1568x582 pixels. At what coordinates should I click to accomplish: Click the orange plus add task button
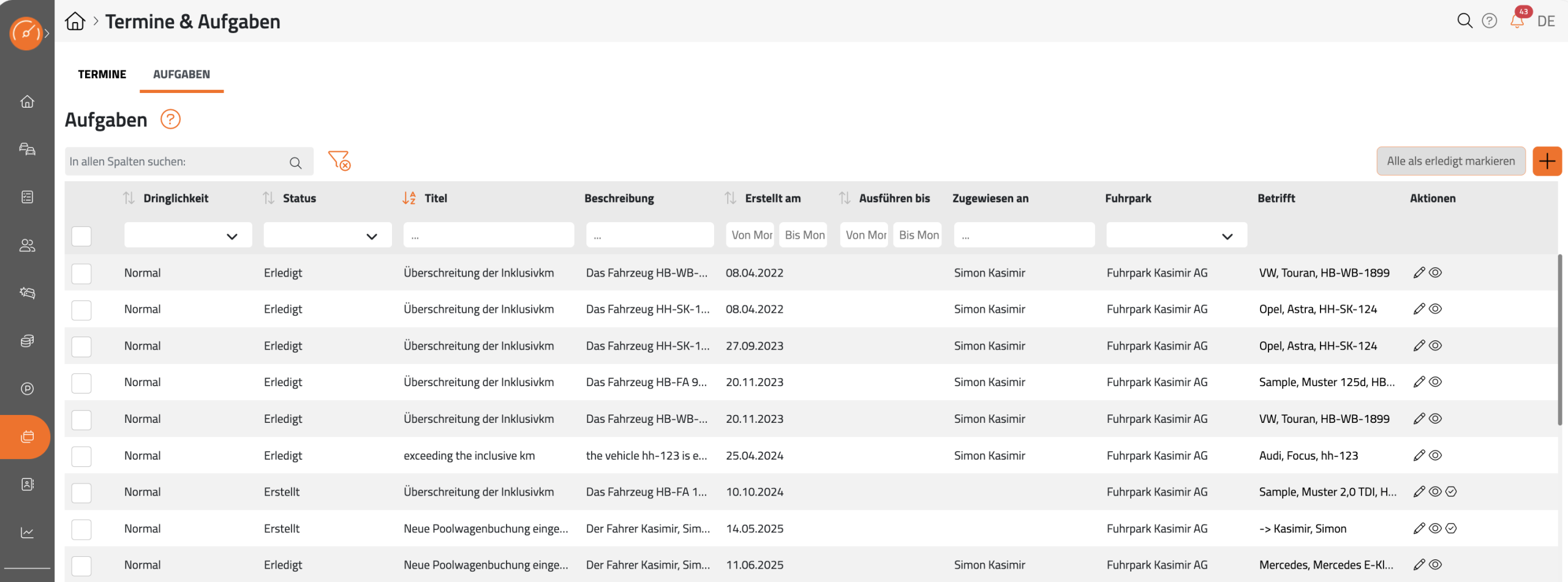[x=1547, y=161]
